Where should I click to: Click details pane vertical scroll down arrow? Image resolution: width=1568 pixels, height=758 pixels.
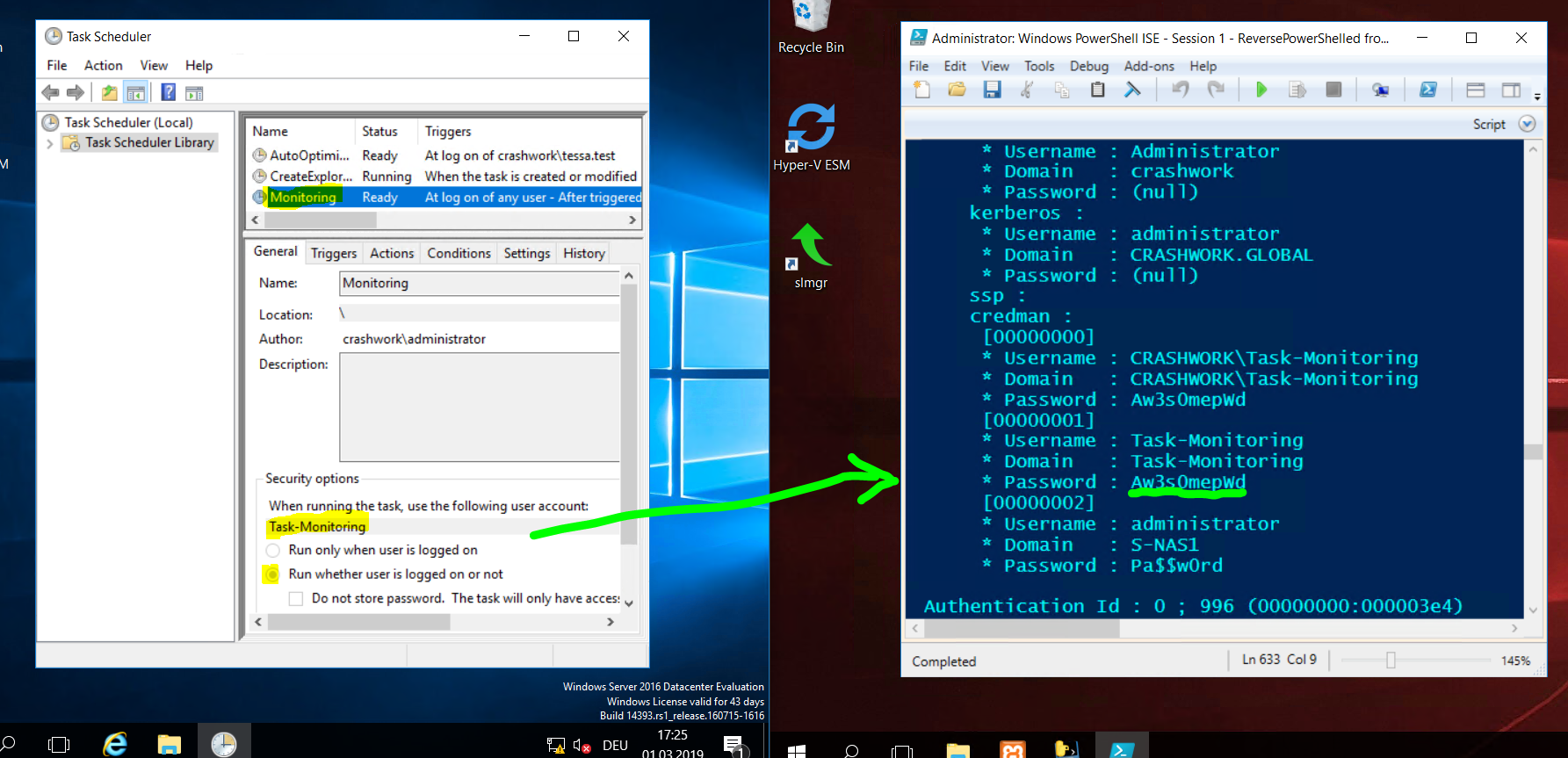point(628,603)
